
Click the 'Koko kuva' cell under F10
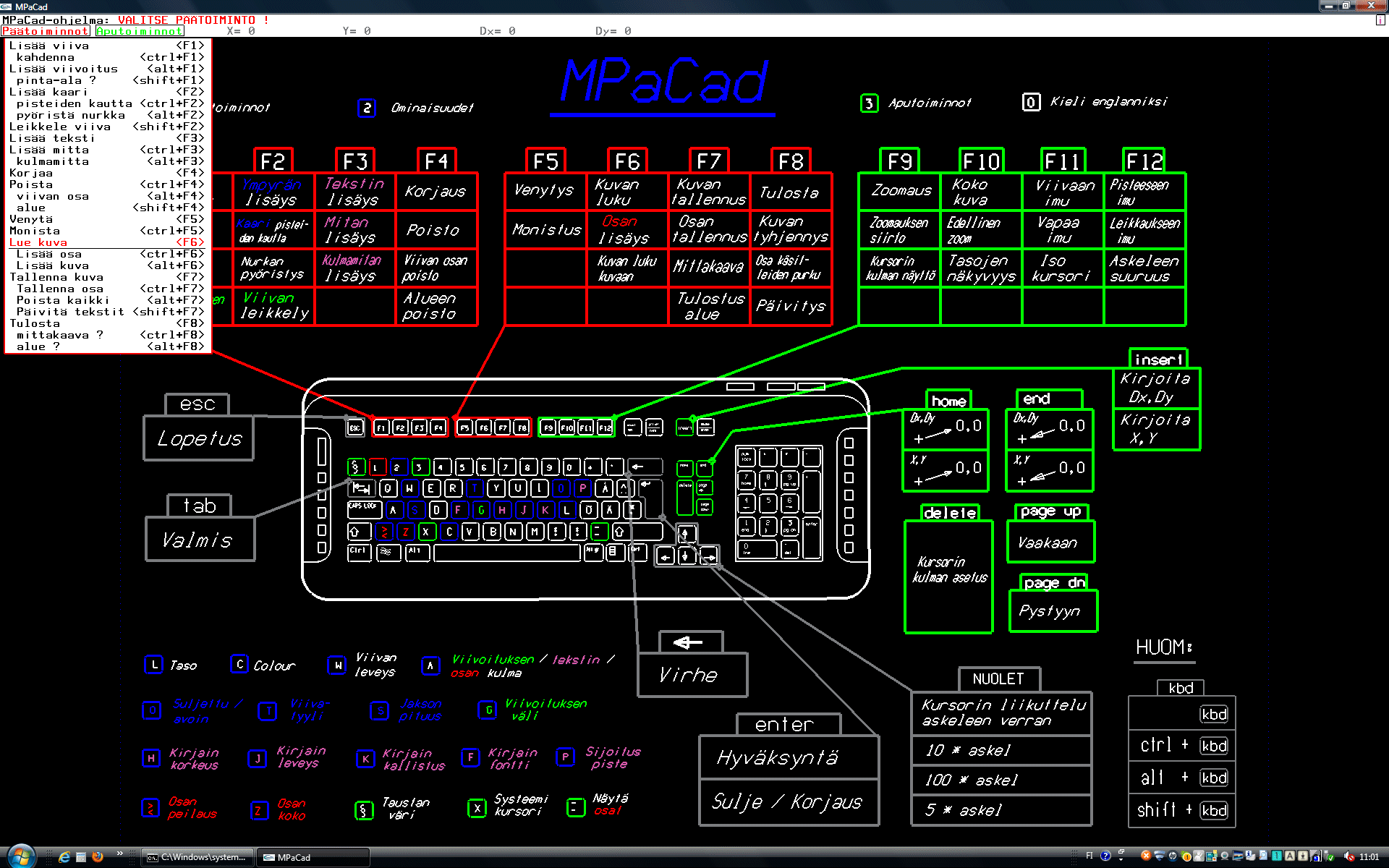point(981,192)
